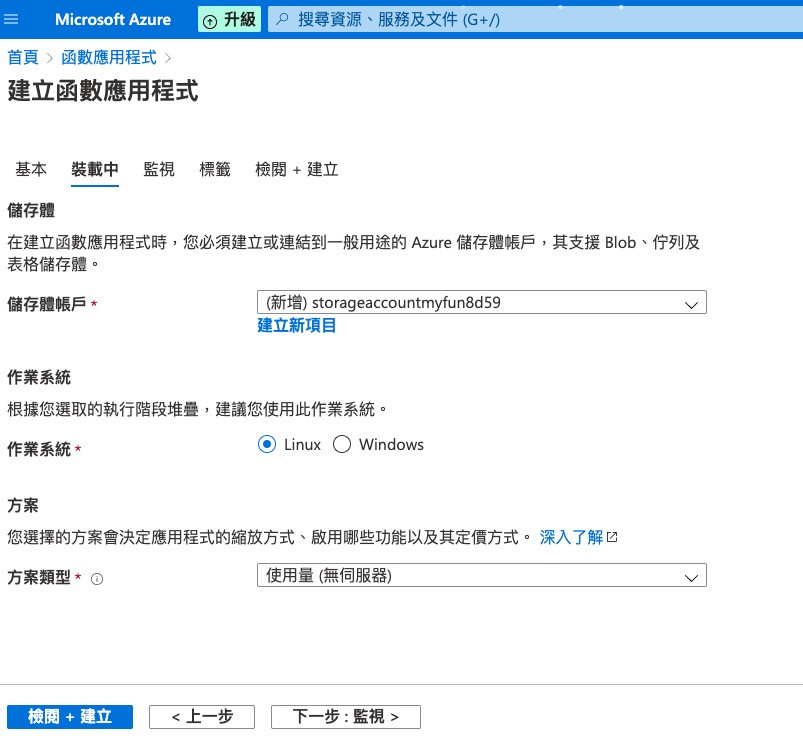Click the Microsoft Azure logo text

pyautogui.click(x=113, y=19)
